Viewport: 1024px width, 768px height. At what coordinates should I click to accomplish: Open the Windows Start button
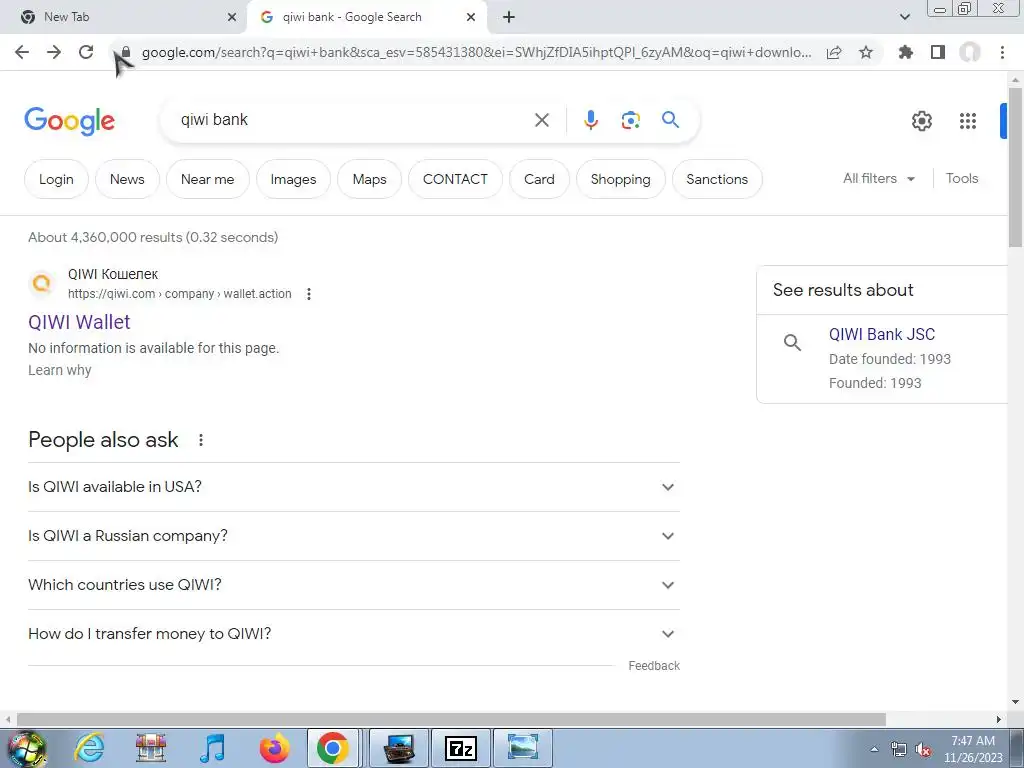pyautogui.click(x=26, y=748)
